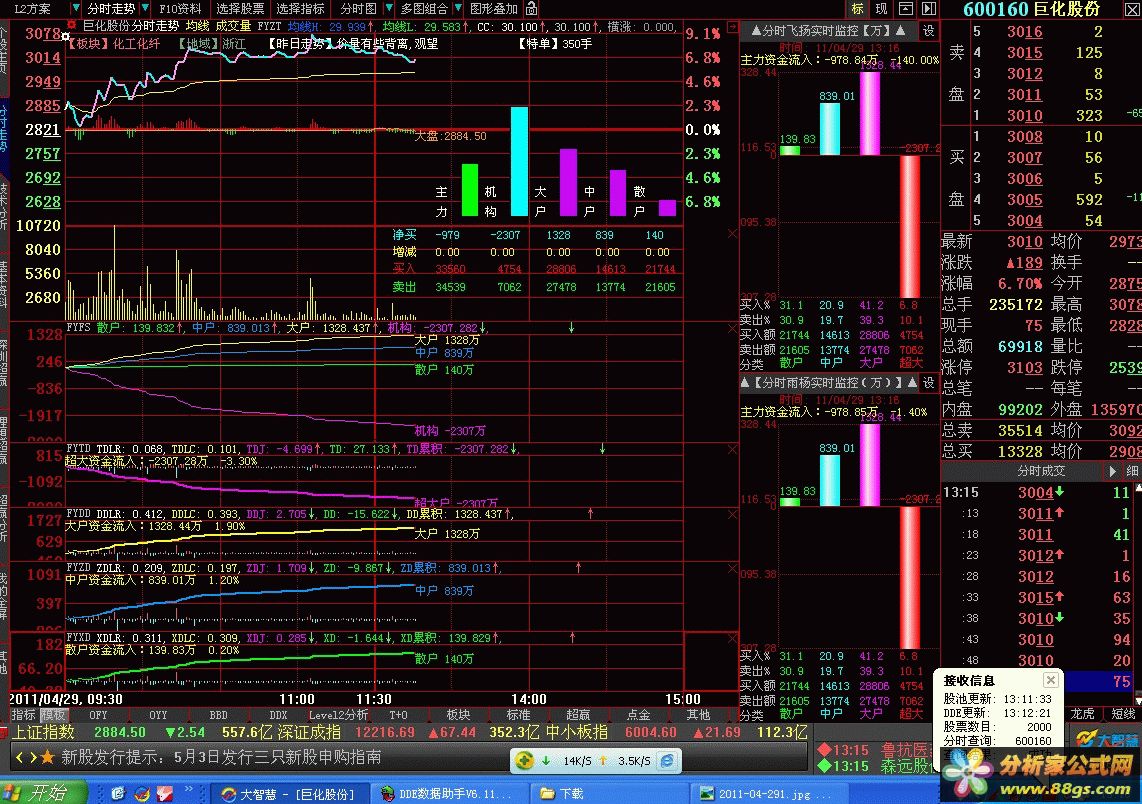The image size is (1142, 804).
Task: Click the IE icon on the speed widget
Action: tap(666, 760)
